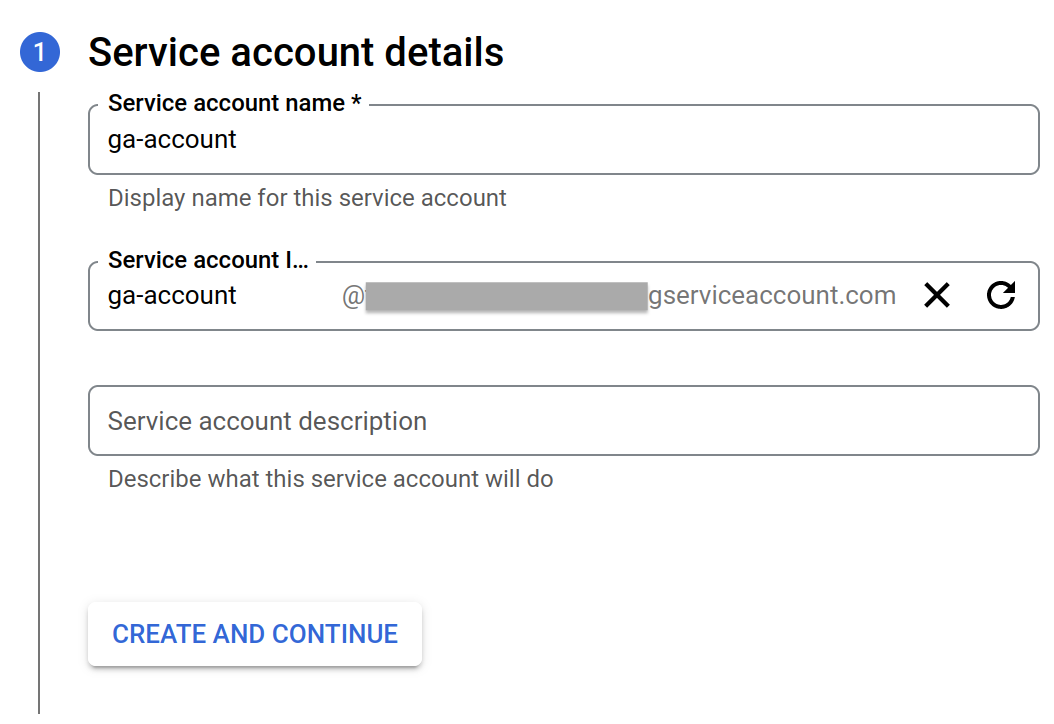The height and width of the screenshot is (724, 1054).
Task: Click the vertical step progress line
Action: click(38, 400)
